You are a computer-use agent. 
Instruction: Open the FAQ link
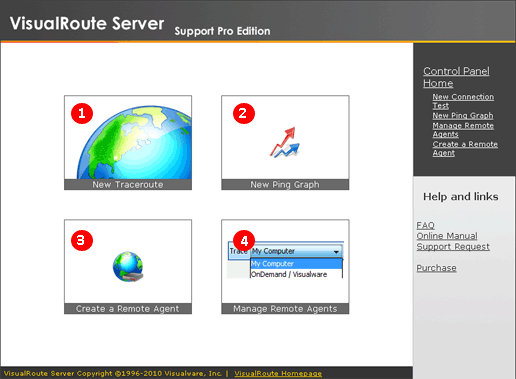click(425, 225)
